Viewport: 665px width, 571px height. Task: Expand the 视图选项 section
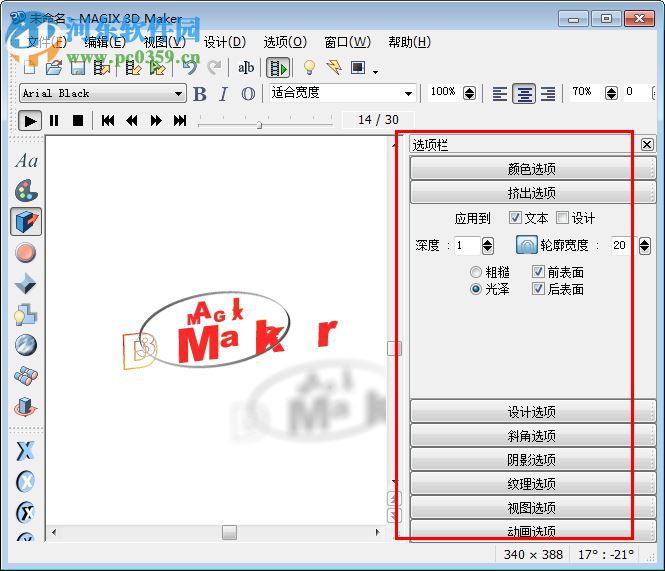coord(533,507)
